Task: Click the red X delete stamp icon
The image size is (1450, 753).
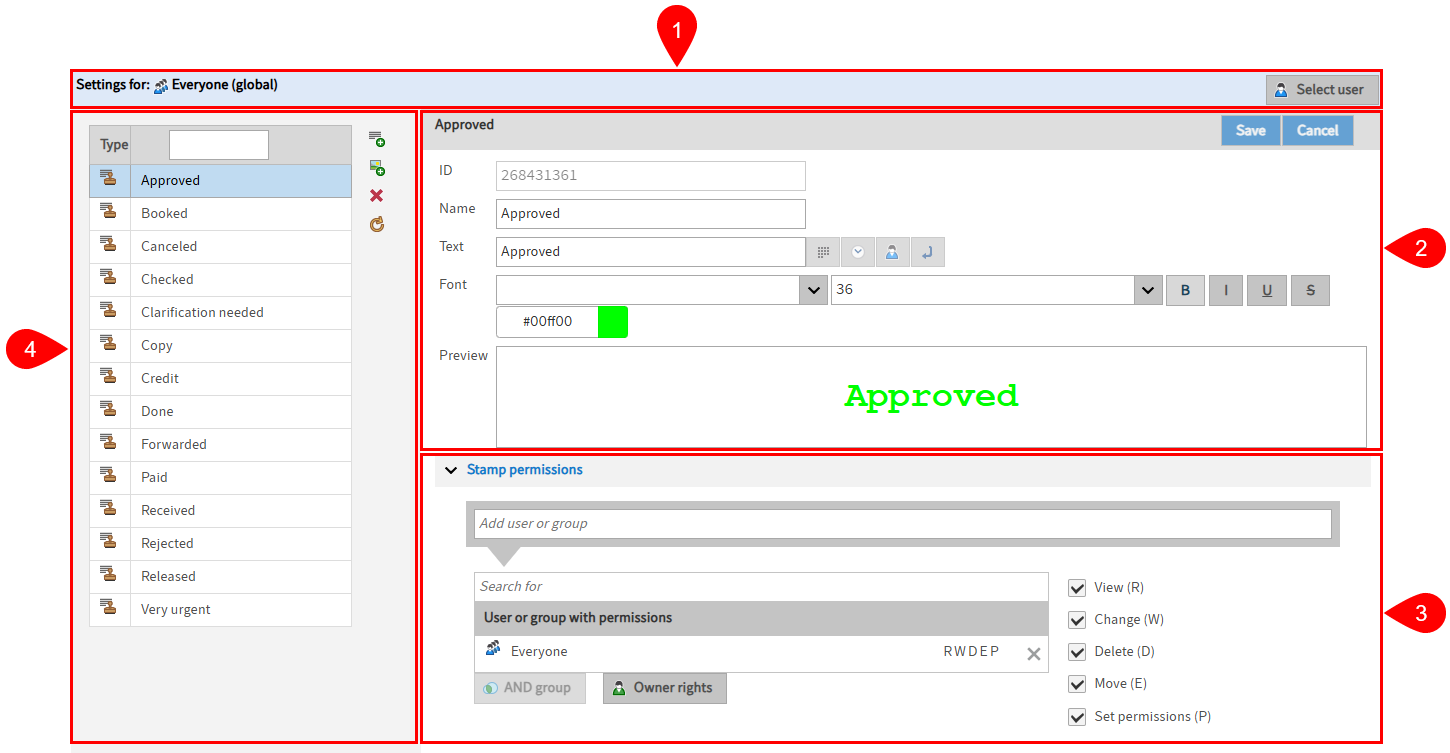Action: [x=376, y=196]
